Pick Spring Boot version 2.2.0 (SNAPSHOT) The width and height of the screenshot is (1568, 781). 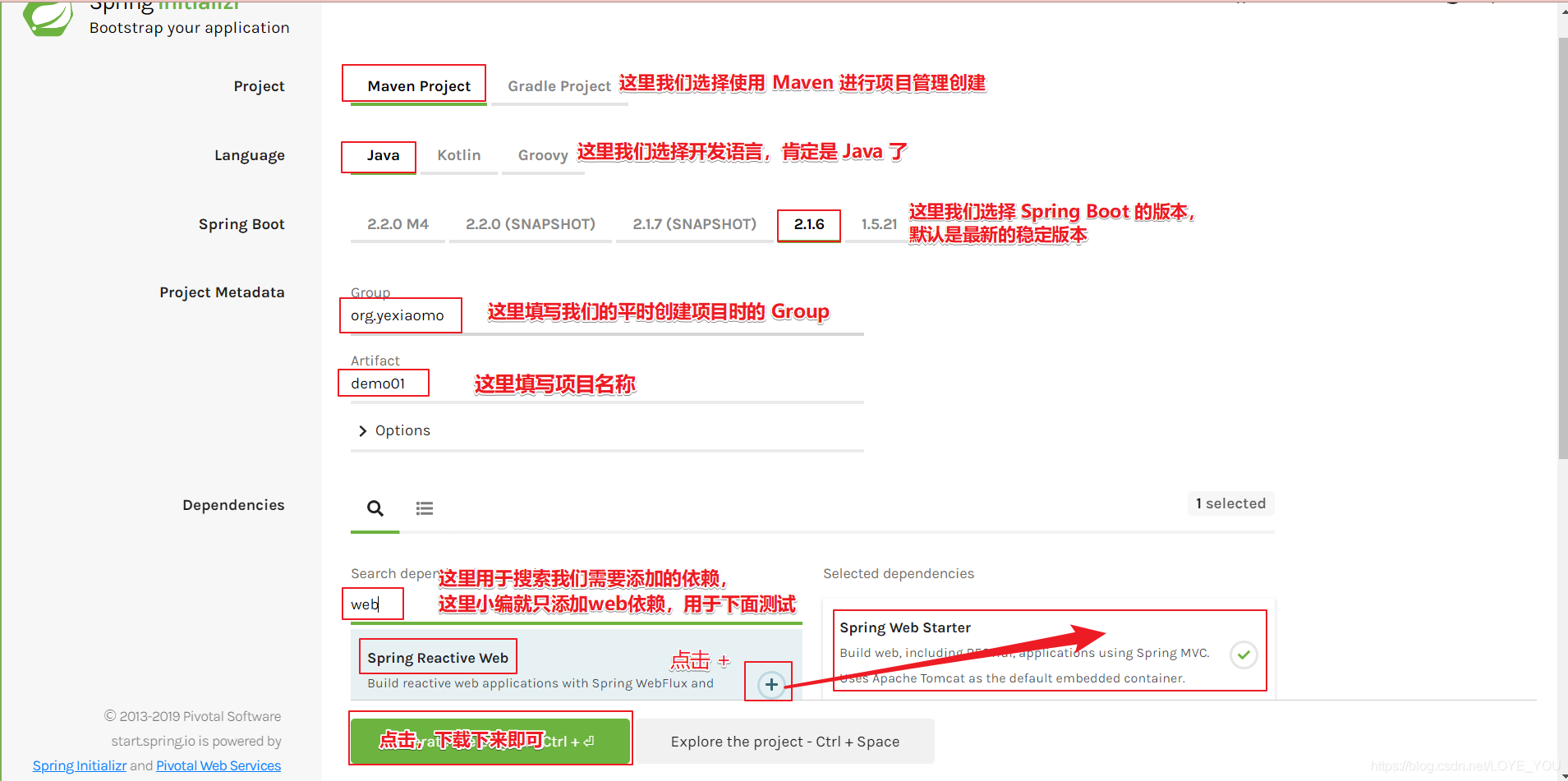531,224
